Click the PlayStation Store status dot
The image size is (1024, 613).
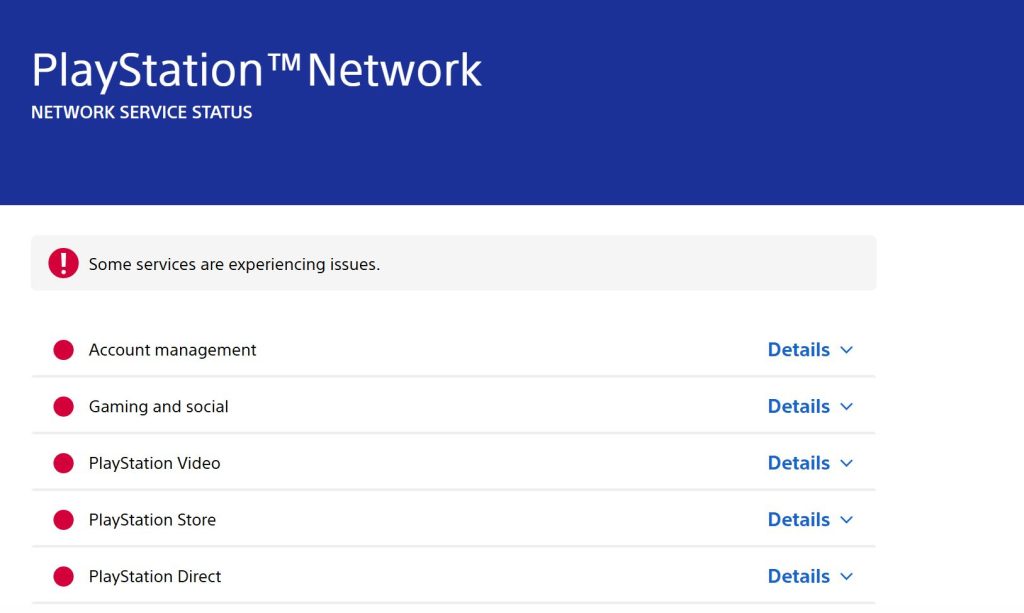click(x=63, y=519)
